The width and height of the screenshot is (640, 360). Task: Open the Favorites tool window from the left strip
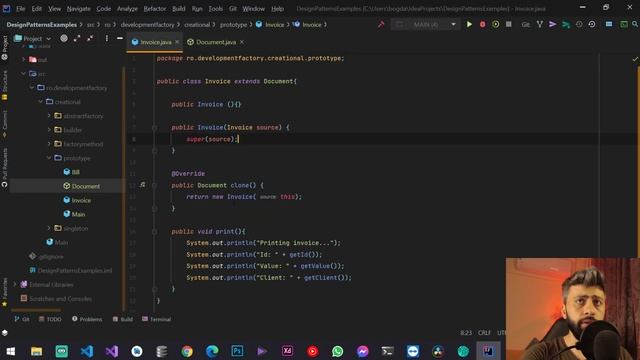pyautogui.click(x=4, y=293)
